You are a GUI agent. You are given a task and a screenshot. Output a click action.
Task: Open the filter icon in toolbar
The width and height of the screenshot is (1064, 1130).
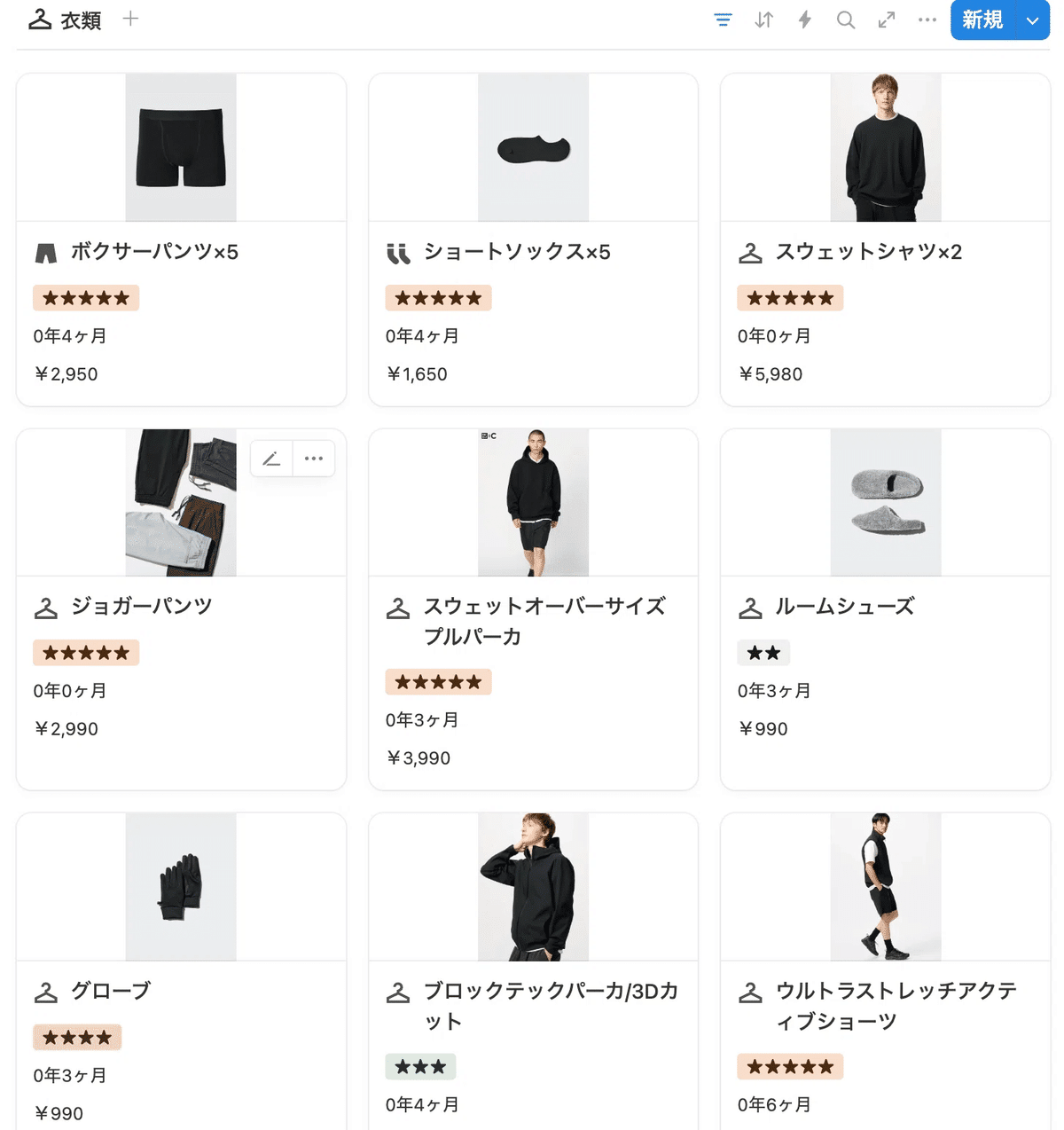724,20
